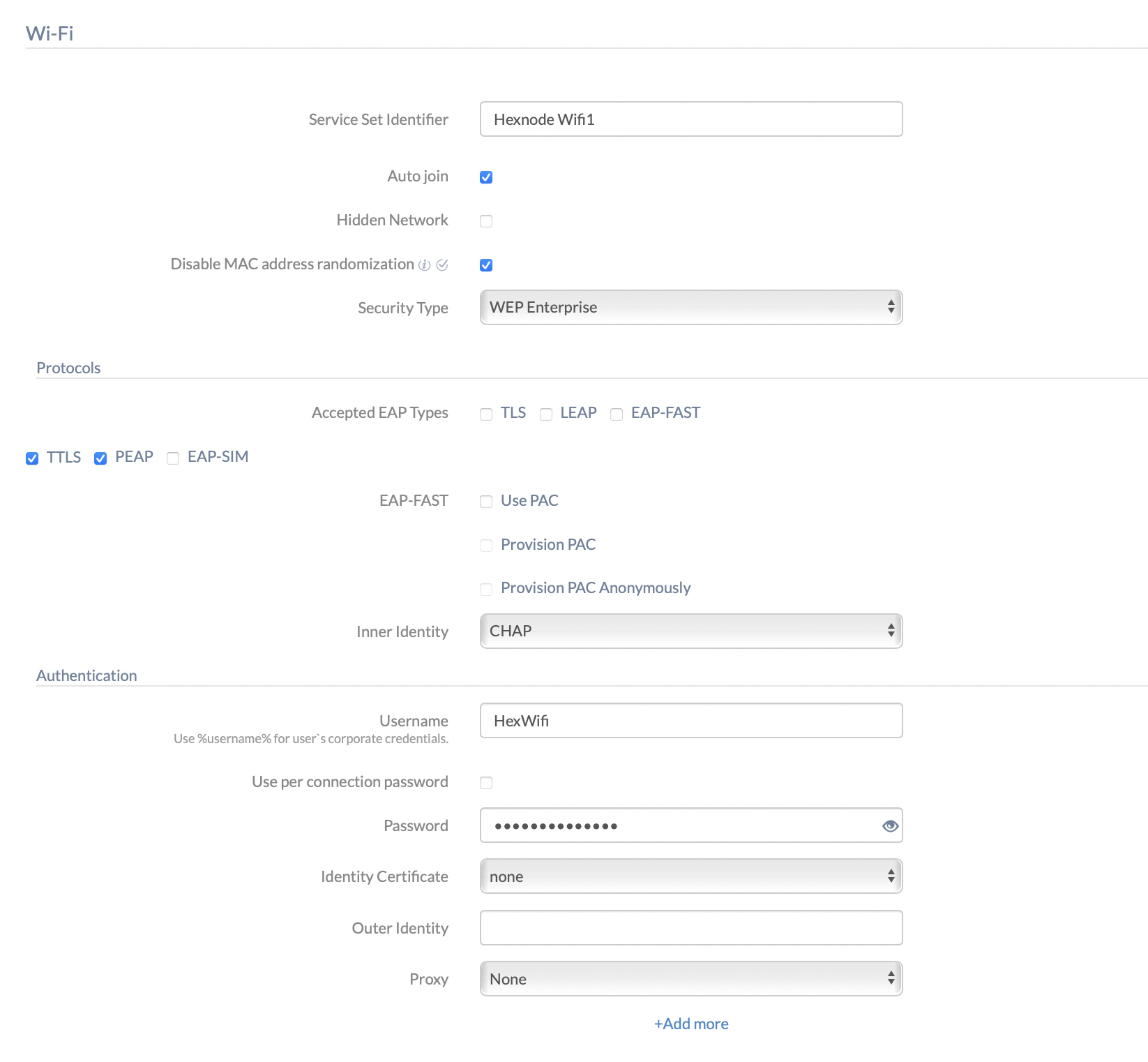
Task: Click the Accepted EAP Types label
Action: click(x=380, y=413)
